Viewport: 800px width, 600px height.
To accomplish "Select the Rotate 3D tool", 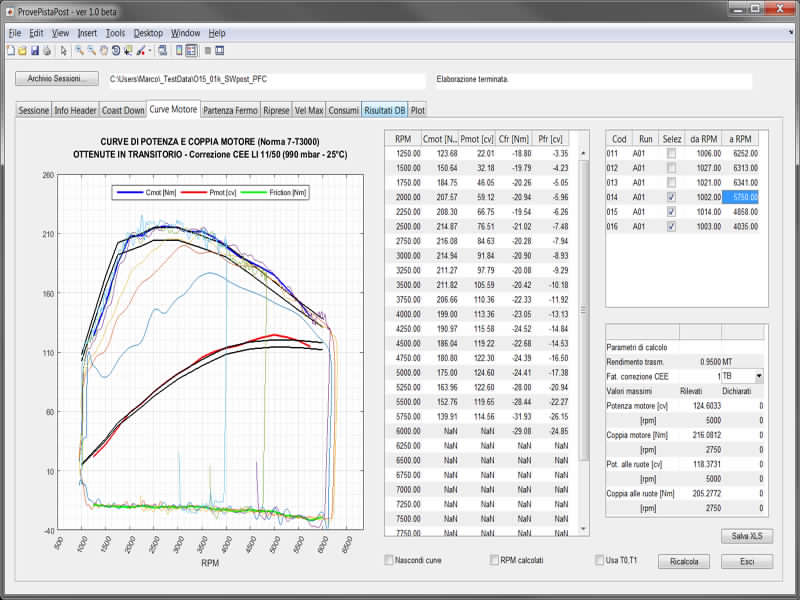I will tap(116, 50).
